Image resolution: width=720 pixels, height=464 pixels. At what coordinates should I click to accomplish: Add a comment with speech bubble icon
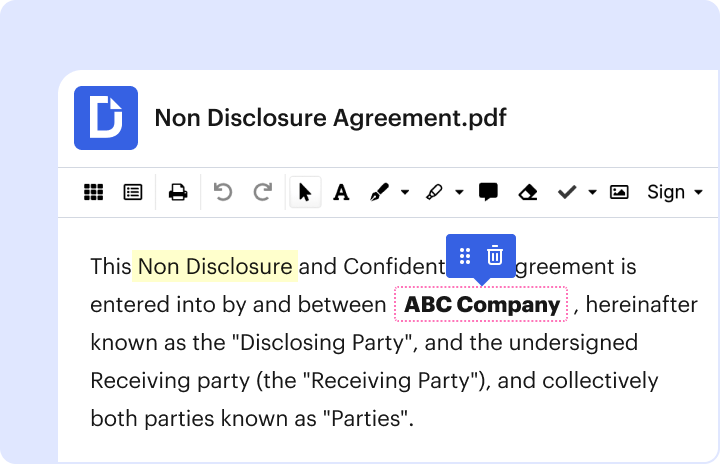coord(488,192)
